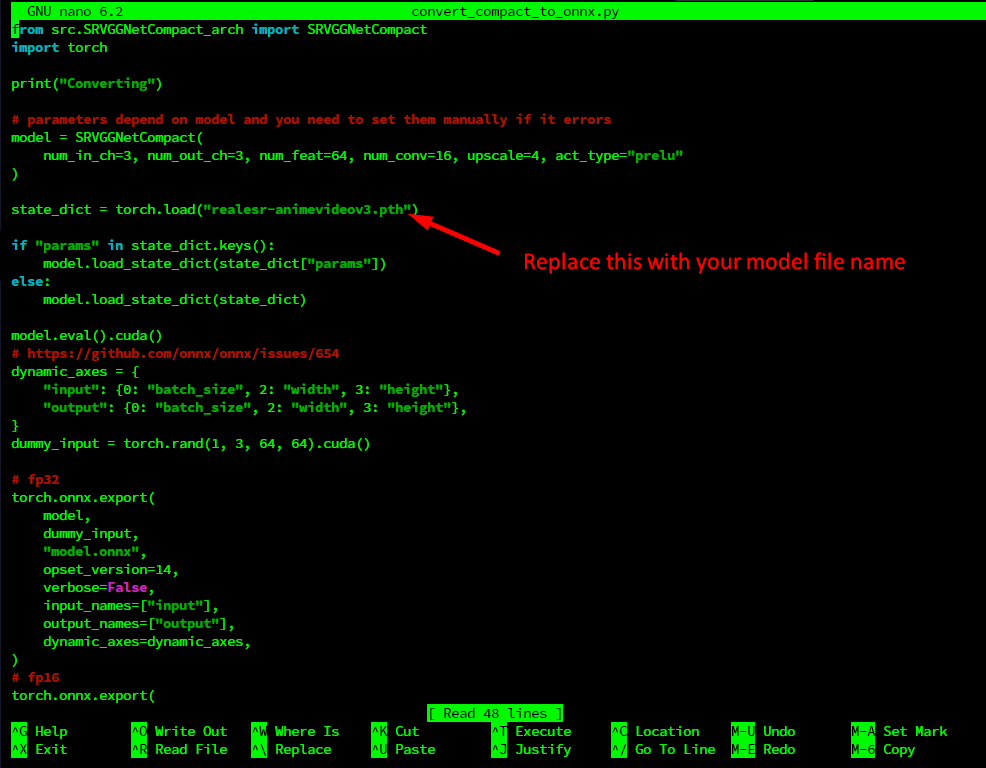
Task: Click the M-6 Copy shortcut
Action: (882, 749)
